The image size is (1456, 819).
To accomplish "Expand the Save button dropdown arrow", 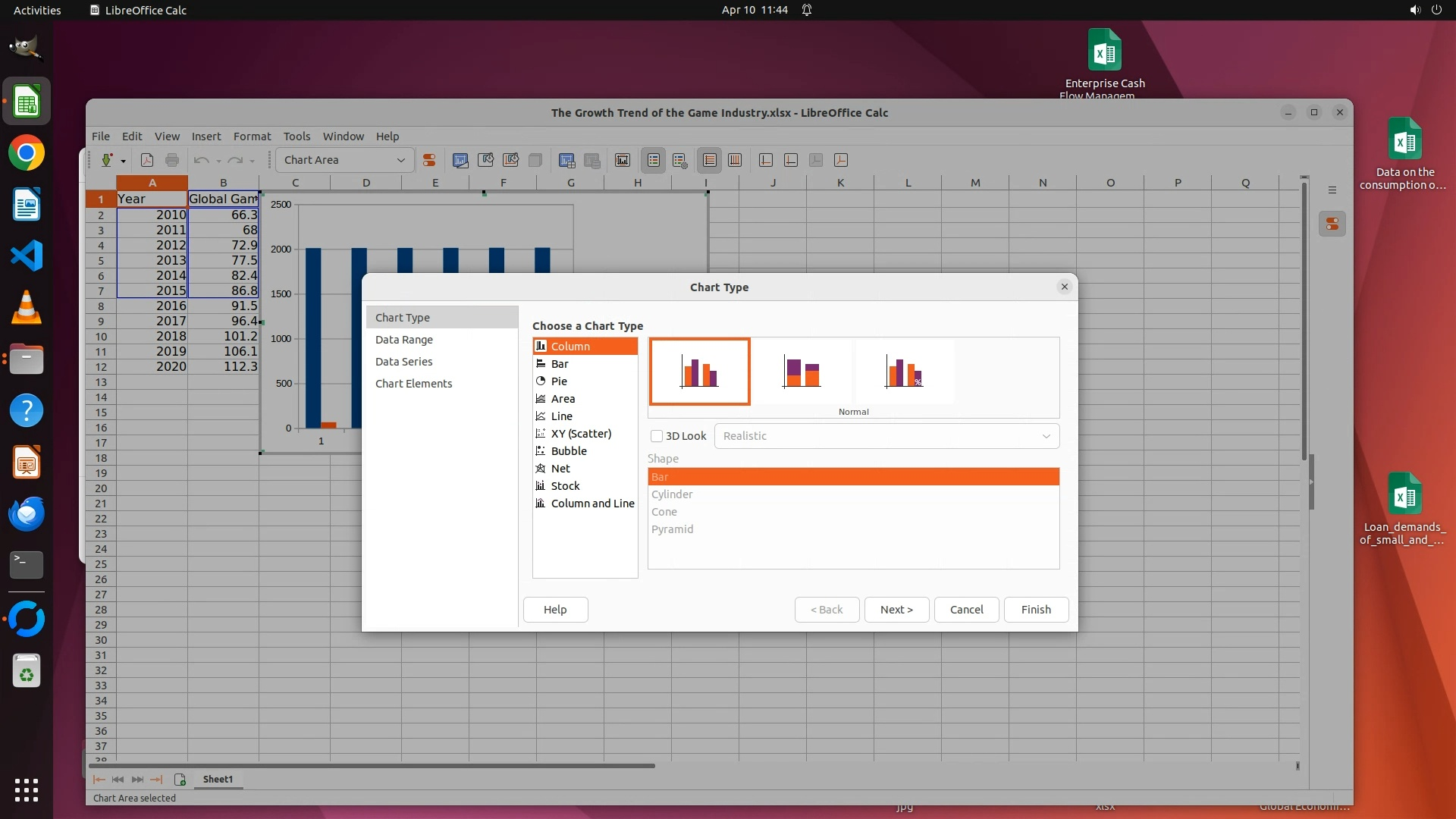I will coord(123,161).
